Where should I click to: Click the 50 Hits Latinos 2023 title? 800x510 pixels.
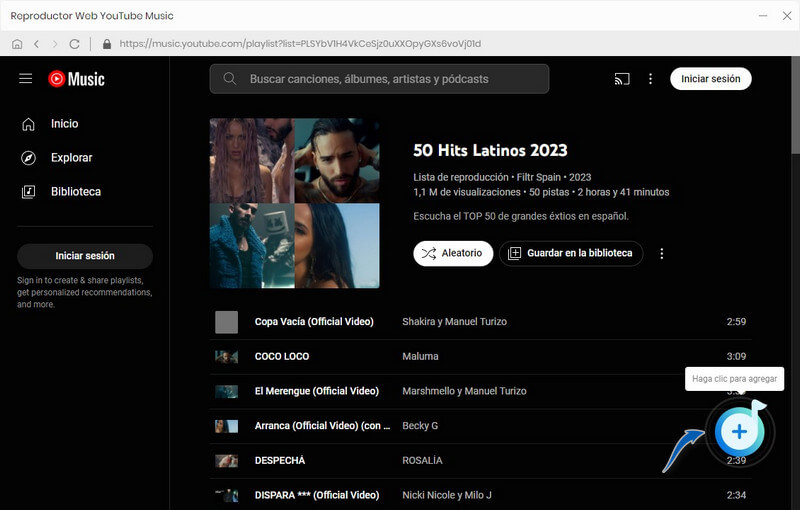point(490,150)
